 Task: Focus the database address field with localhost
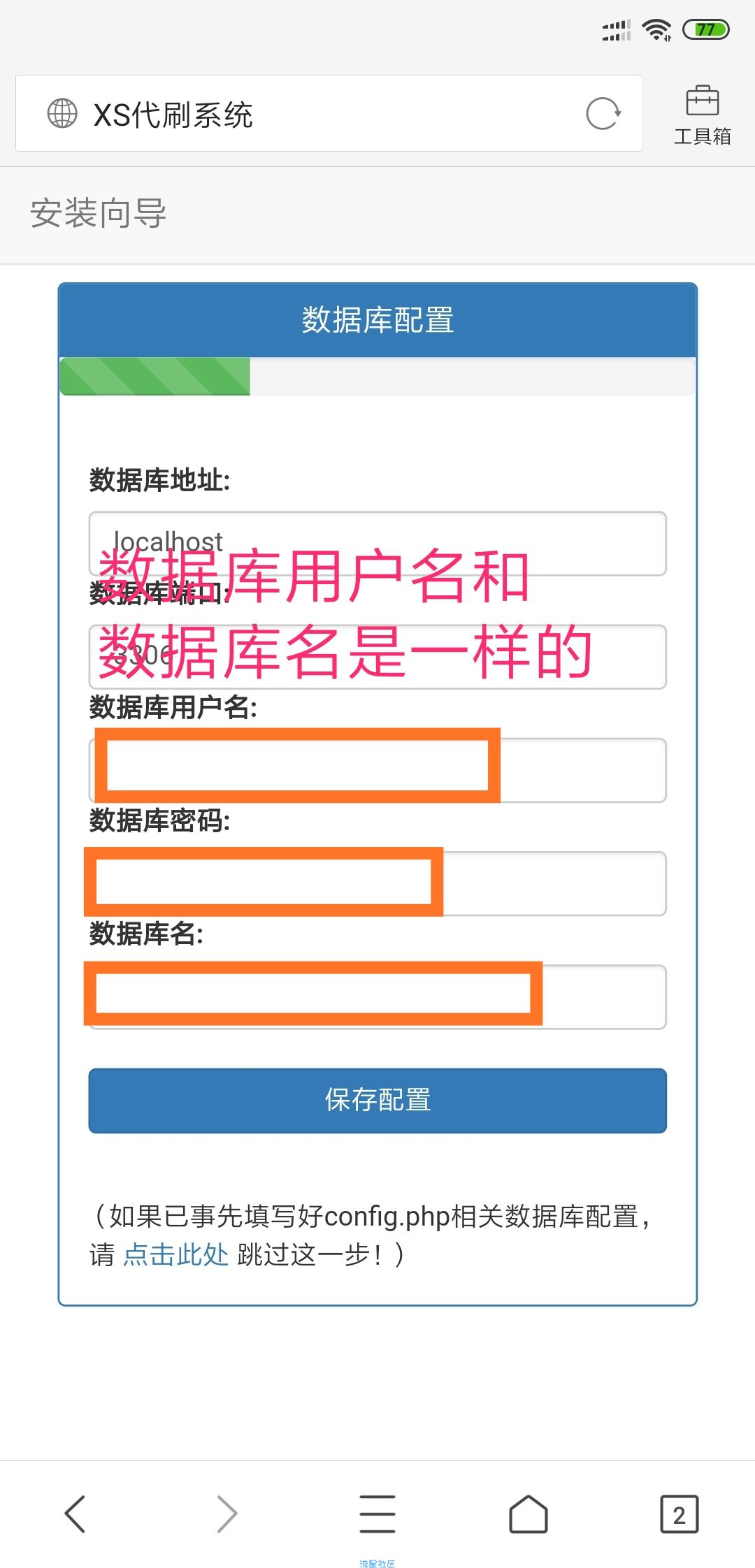tap(377, 544)
